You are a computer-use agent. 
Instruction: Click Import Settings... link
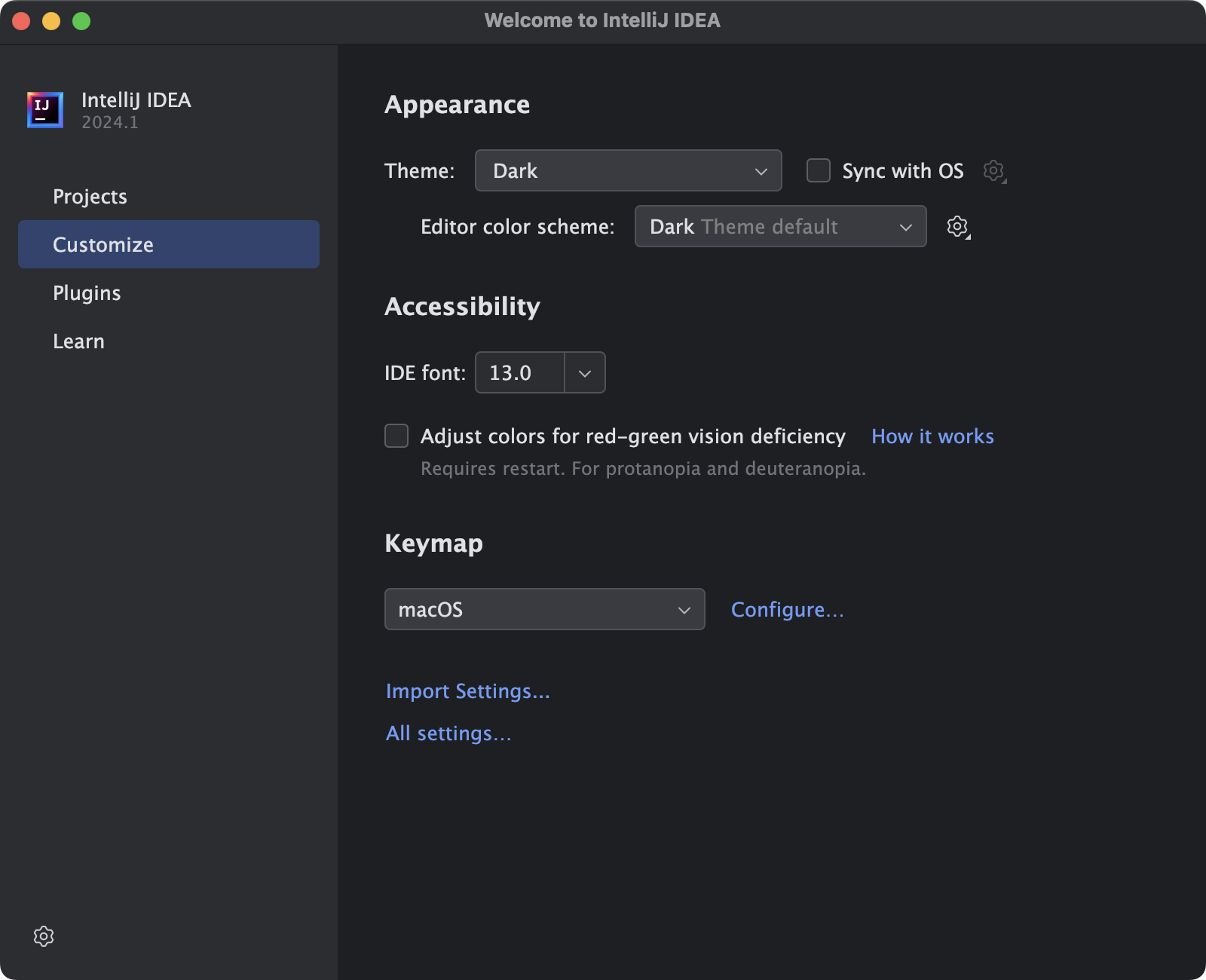coord(468,691)
